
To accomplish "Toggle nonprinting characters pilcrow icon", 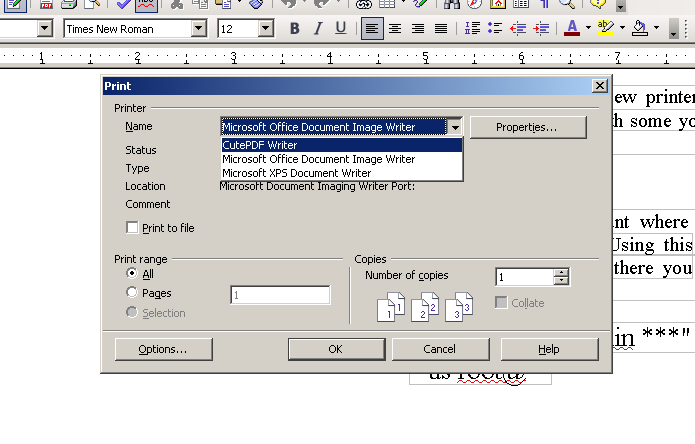I will (x=544, y=4).
